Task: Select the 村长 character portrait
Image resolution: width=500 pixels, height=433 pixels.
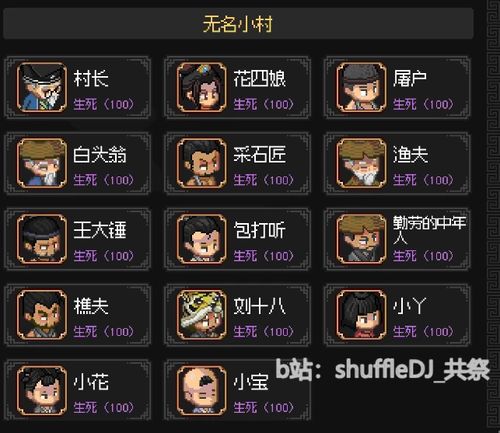Action: click(x=42, y=87)
